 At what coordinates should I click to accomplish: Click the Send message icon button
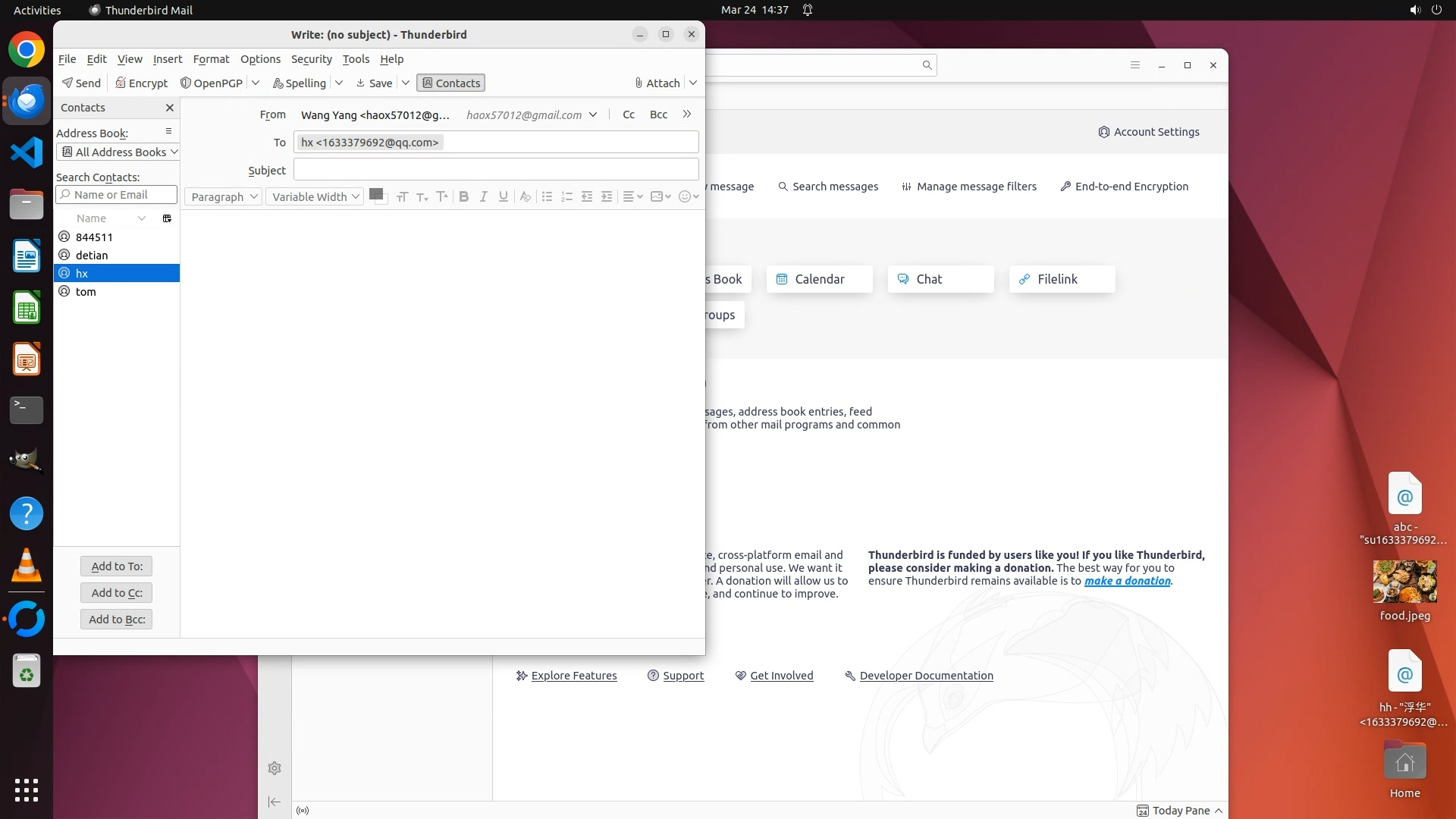81,83
